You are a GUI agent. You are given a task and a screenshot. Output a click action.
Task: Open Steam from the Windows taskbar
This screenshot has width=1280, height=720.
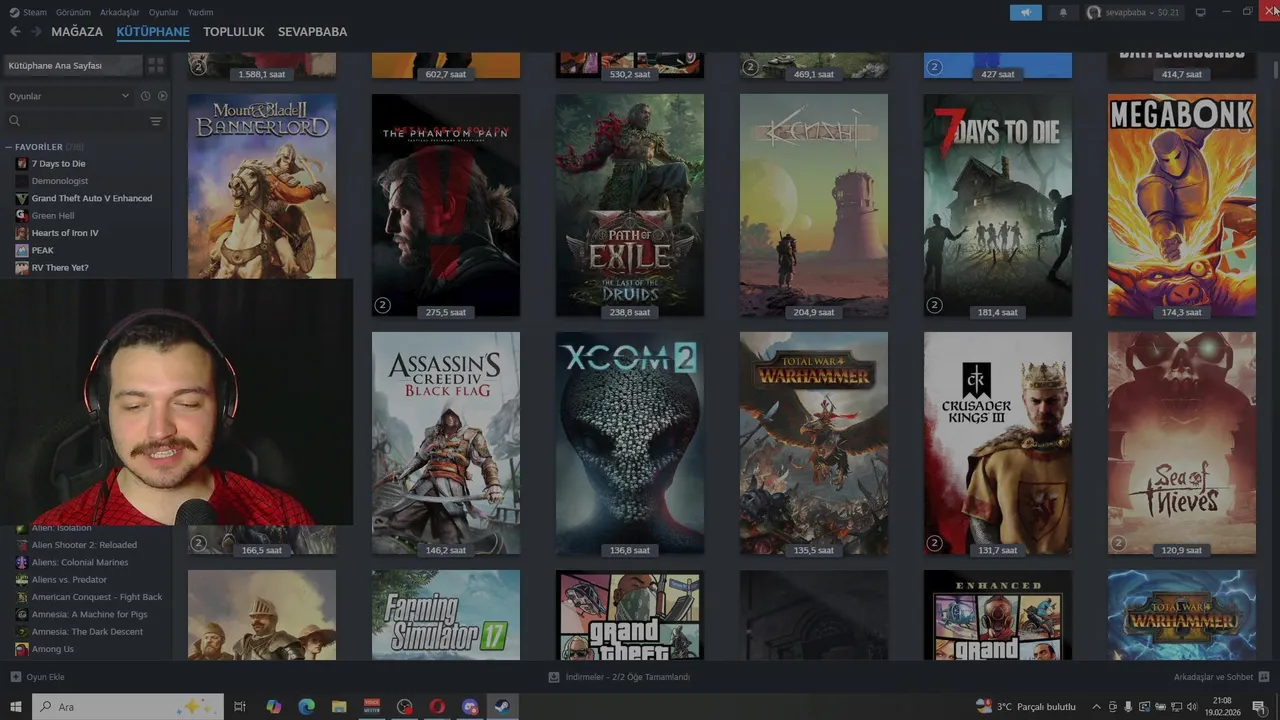pos(503,707)
